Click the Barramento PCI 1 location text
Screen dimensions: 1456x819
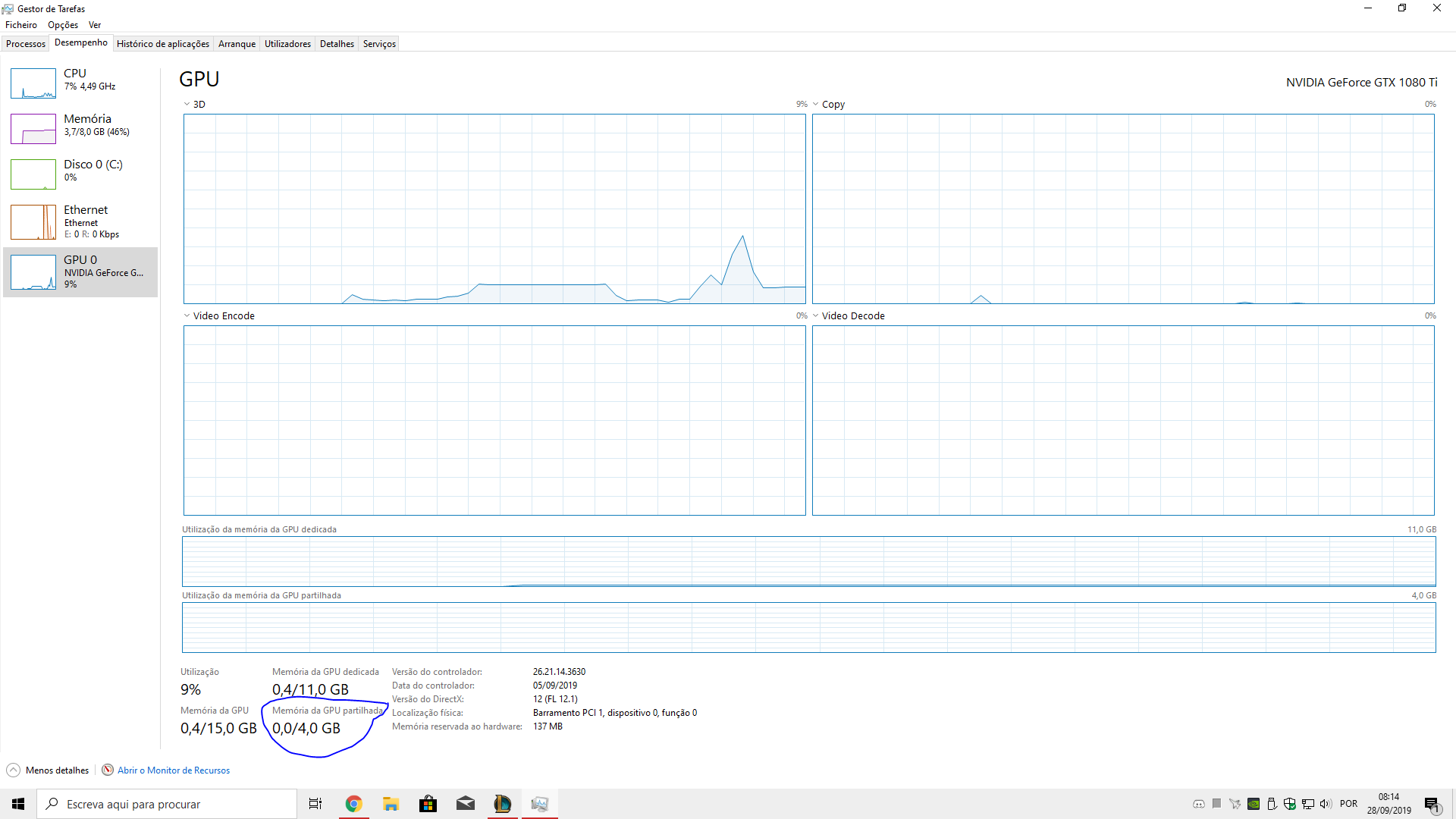614,713
